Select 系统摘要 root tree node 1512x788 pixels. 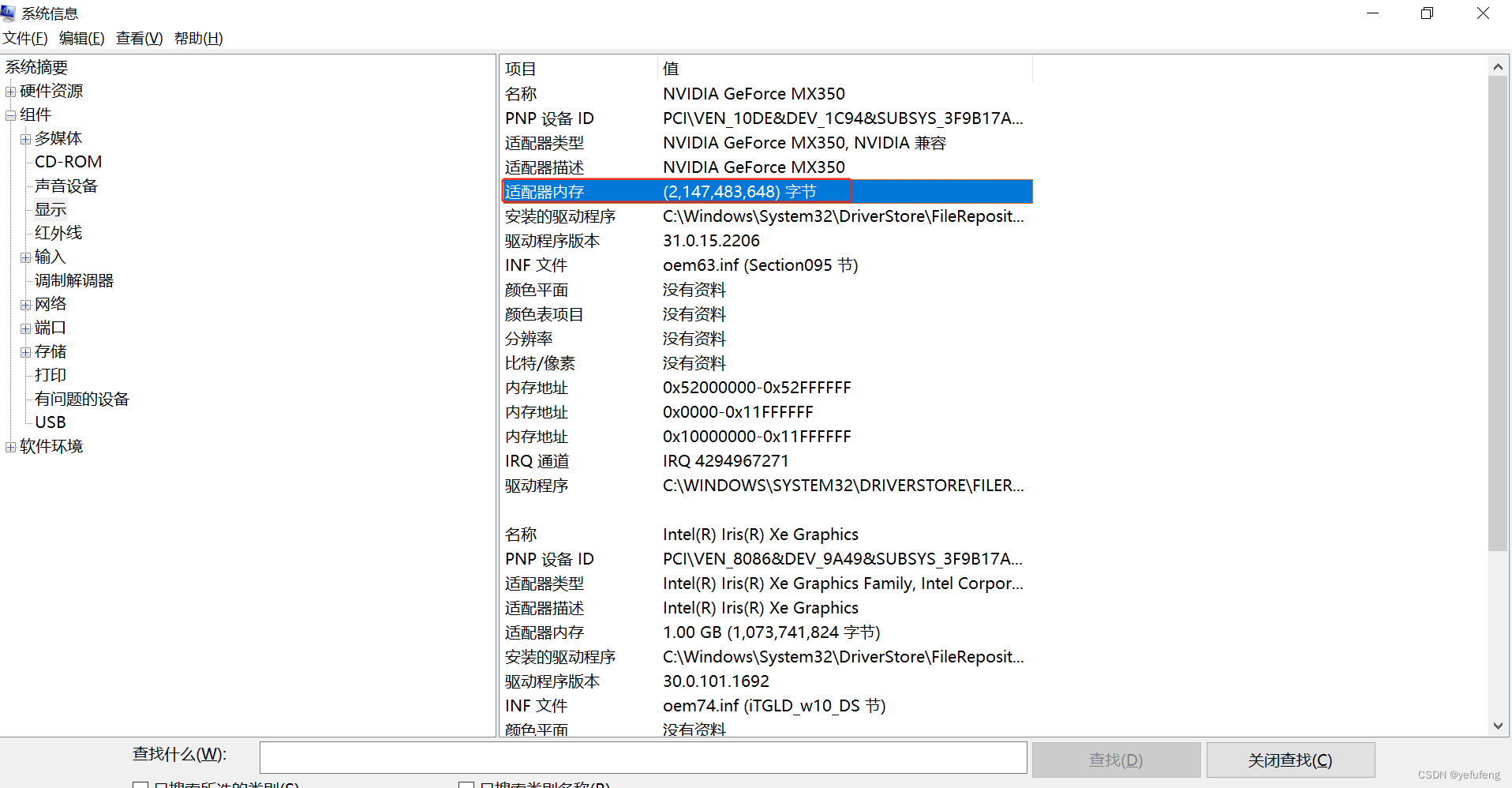click(x=36, y=67)
